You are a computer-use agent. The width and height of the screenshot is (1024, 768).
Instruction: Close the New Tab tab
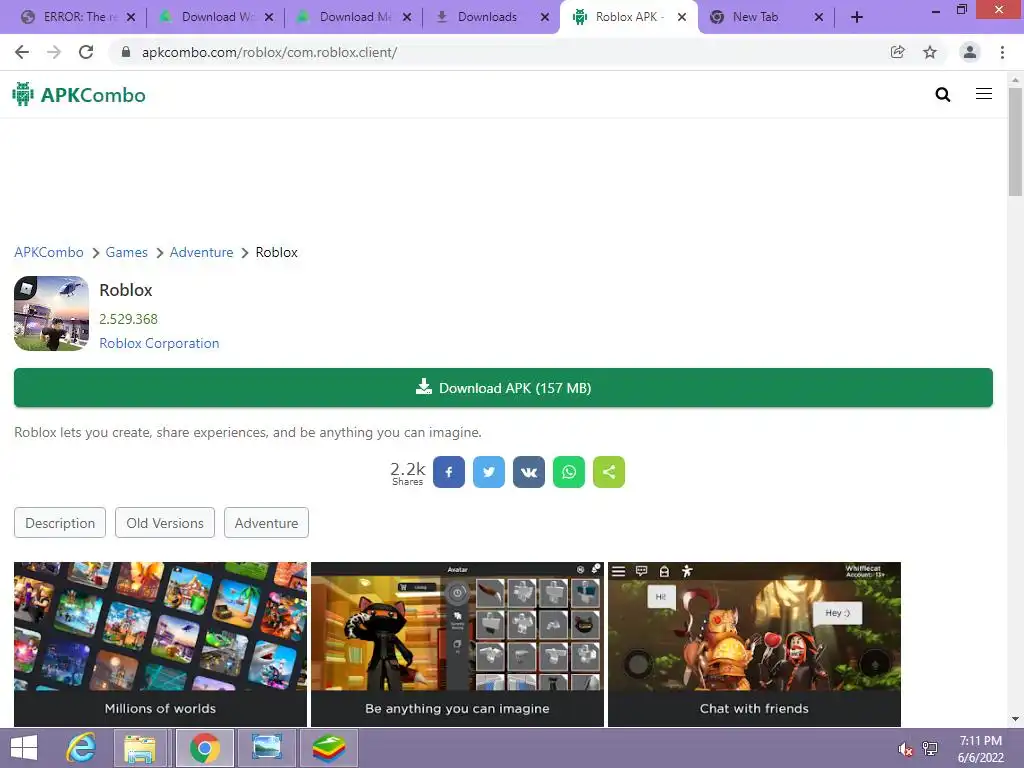pyautogui.click(x=818, y=17)
